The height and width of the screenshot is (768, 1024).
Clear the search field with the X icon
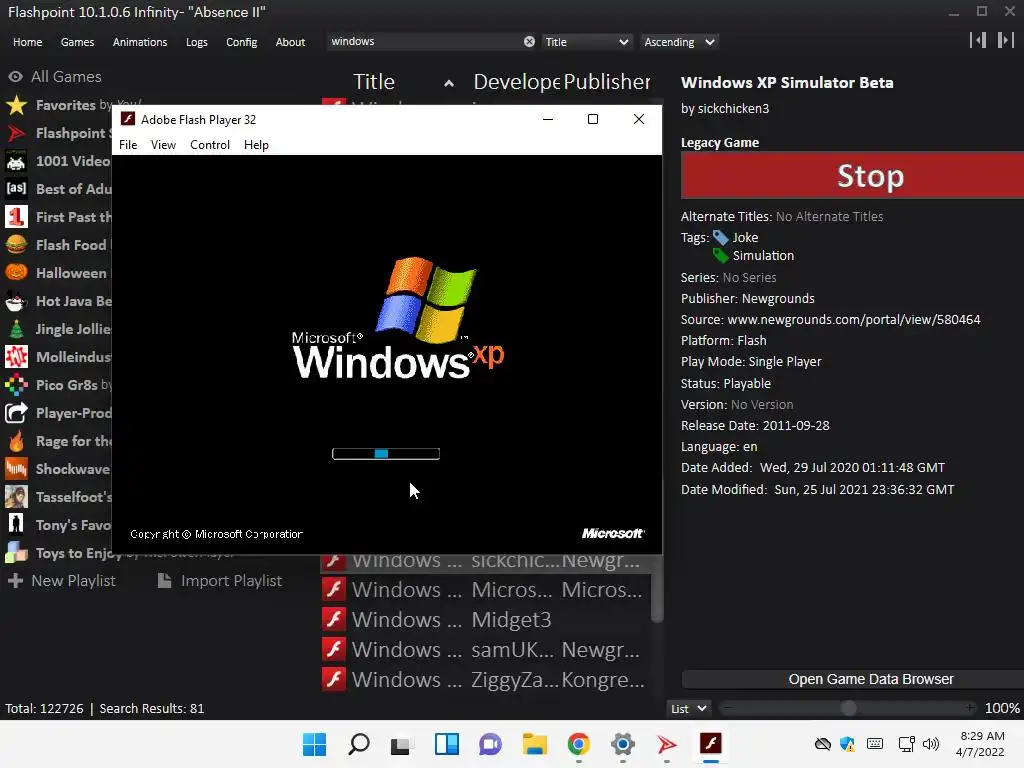pyautogui.click(x=529, y=41)
